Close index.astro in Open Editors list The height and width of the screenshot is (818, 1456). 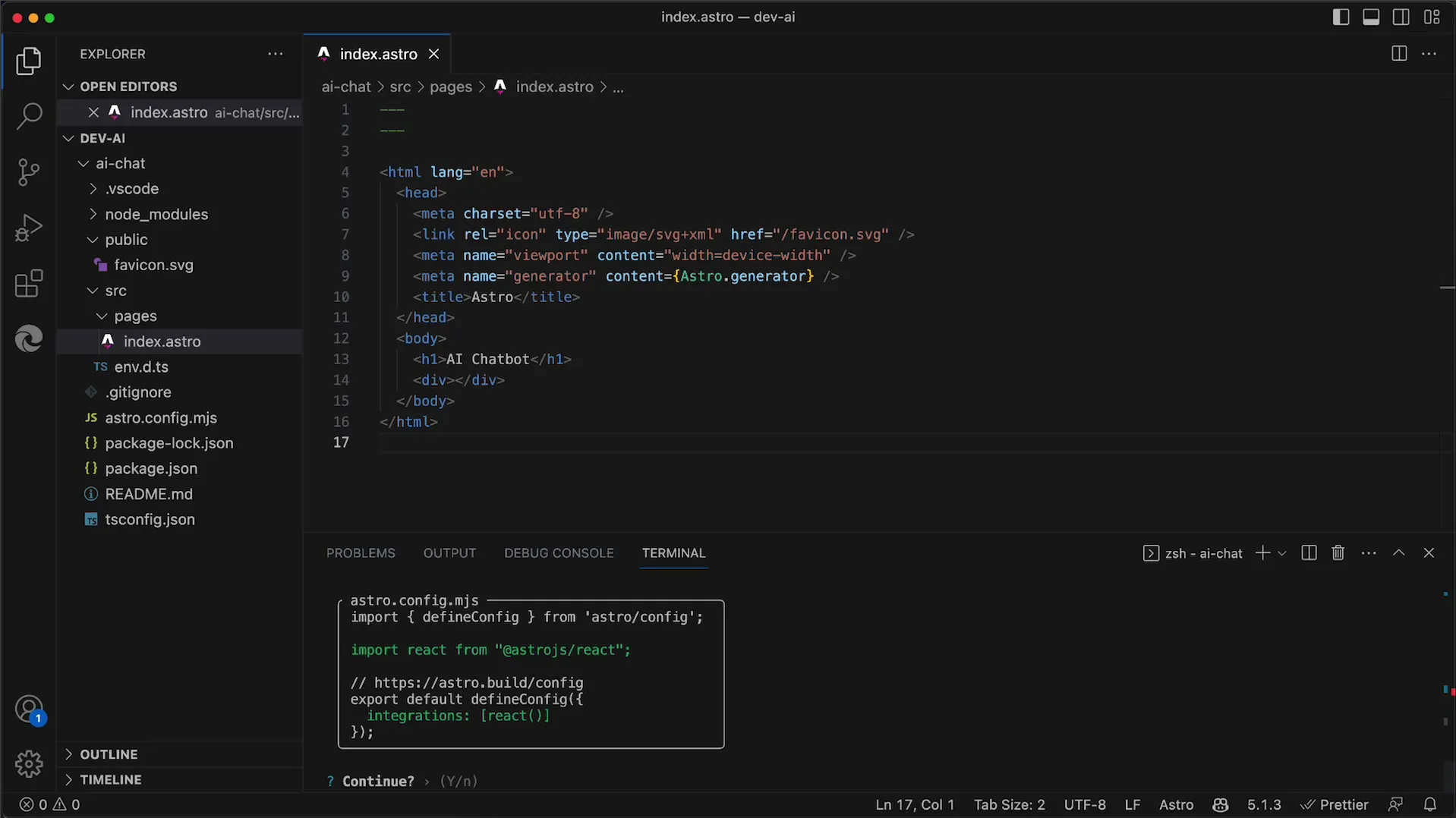point(93,112)
